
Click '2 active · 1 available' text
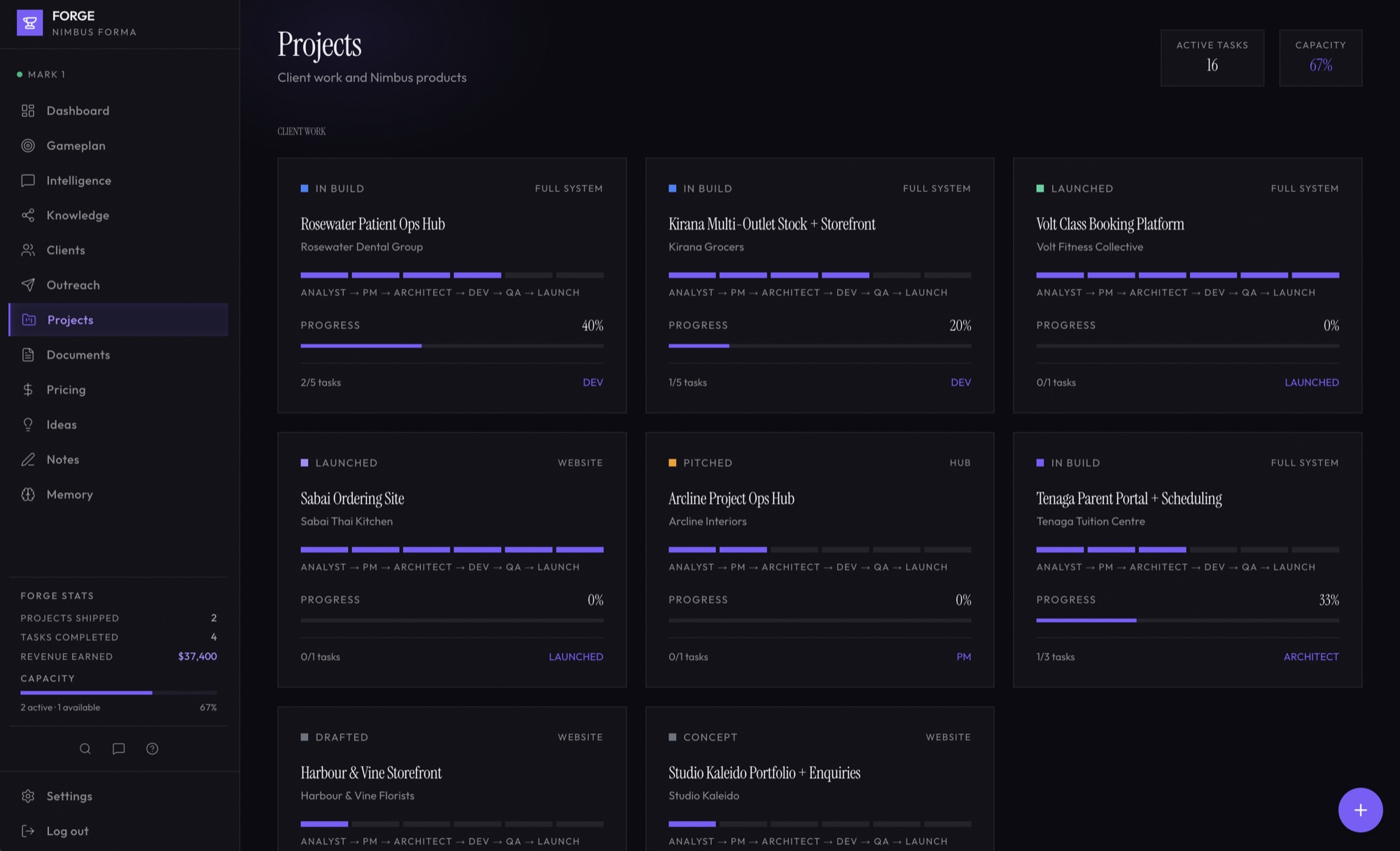[x=60, y=708]
